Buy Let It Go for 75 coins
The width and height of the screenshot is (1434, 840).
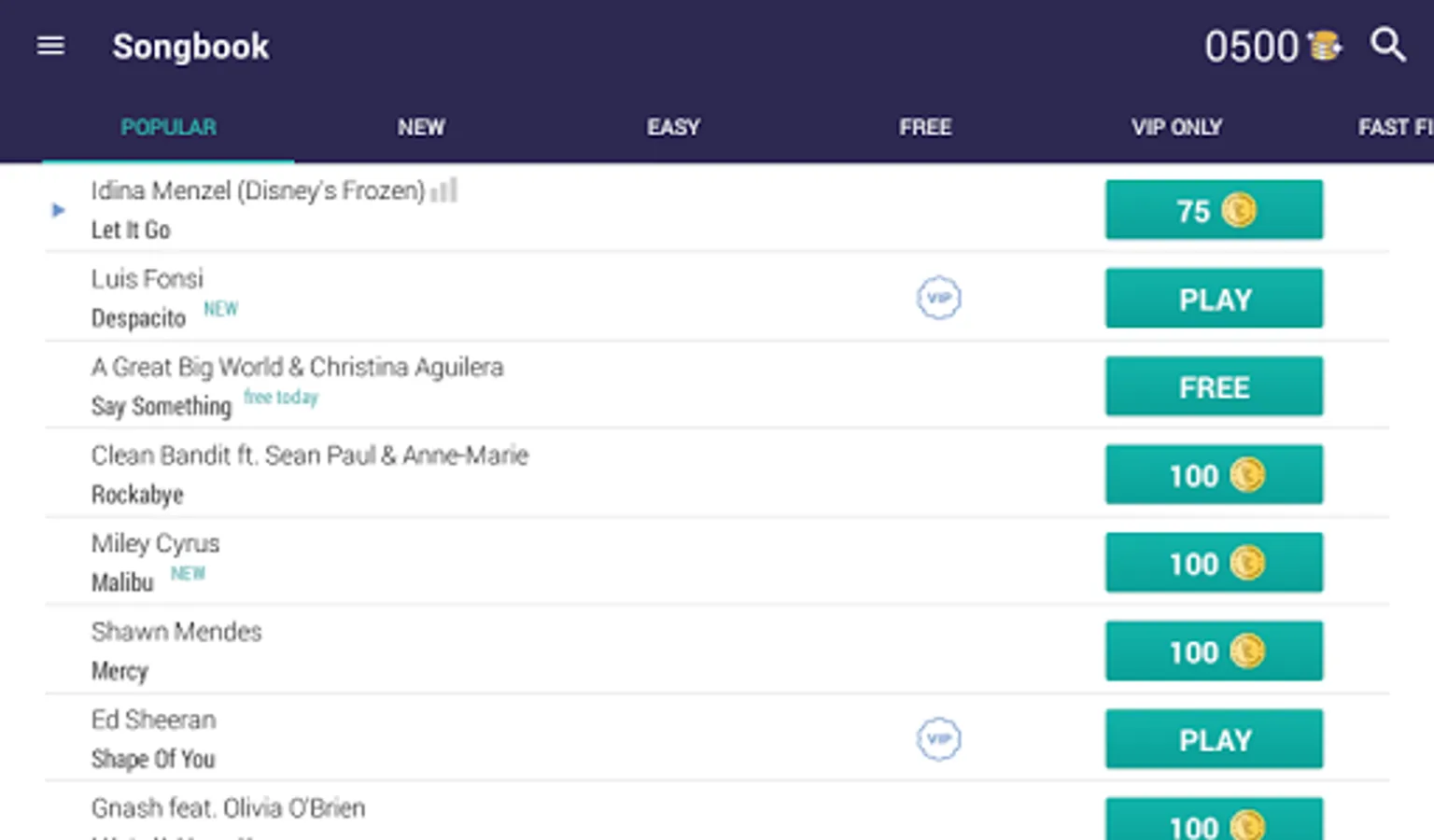pyautogui.click(x=1214, y=210)
